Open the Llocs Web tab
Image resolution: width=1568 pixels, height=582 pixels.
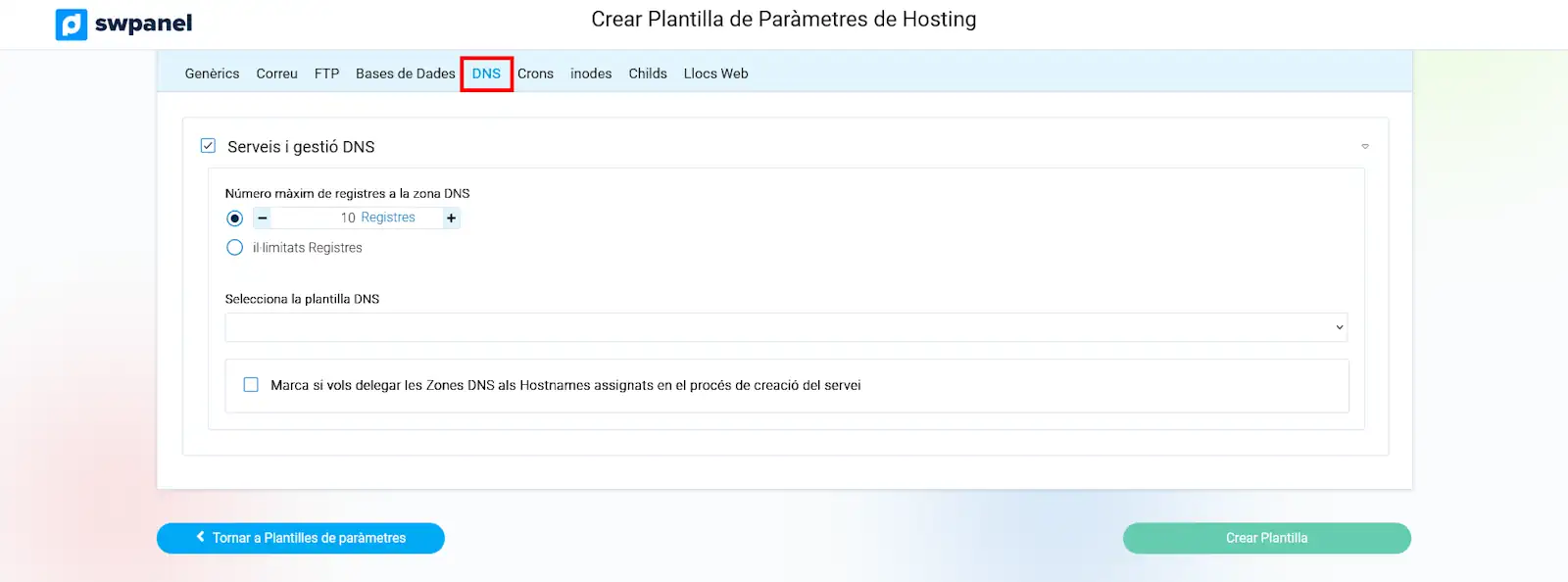click(x=715, y=73)
